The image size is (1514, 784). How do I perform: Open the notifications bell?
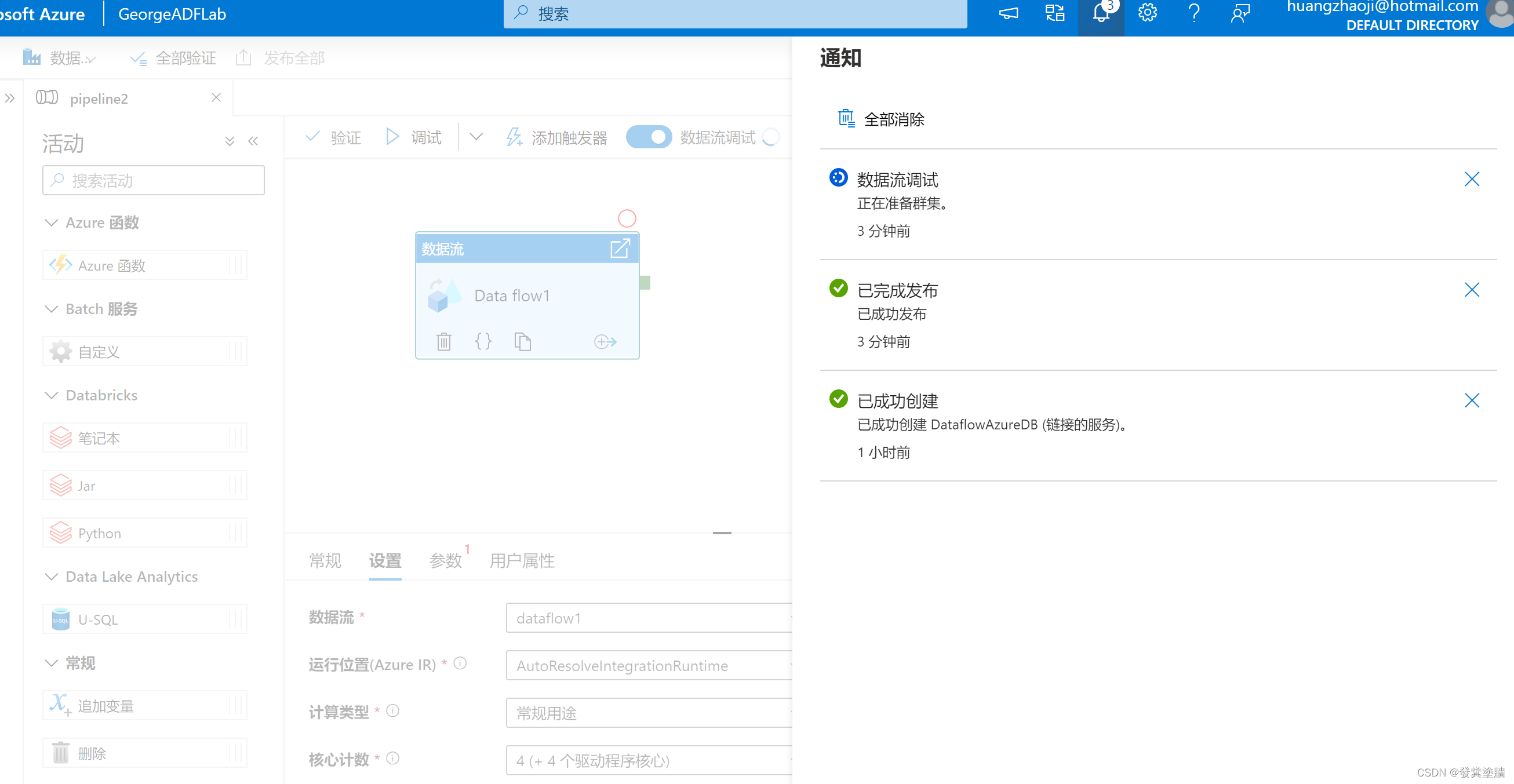coord(1100,13)
